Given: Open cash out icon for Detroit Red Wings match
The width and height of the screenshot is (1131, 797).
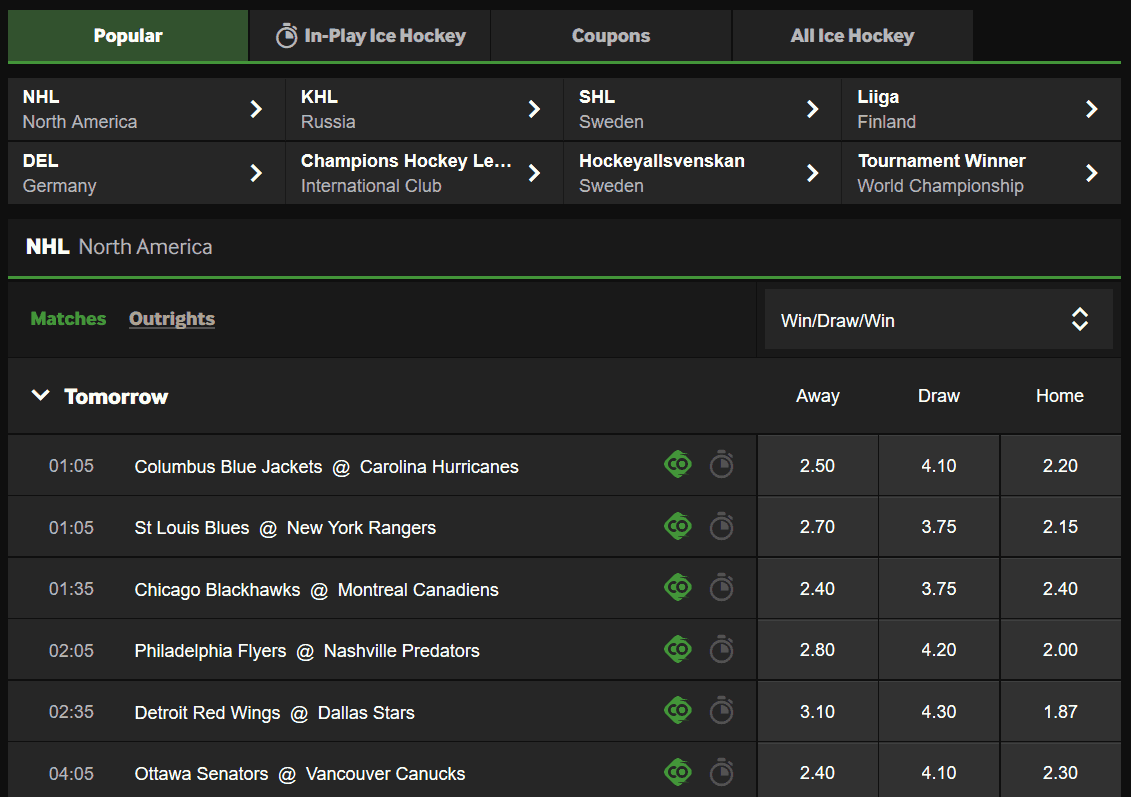Looking at the screenshot, I should tap(677, 711).
